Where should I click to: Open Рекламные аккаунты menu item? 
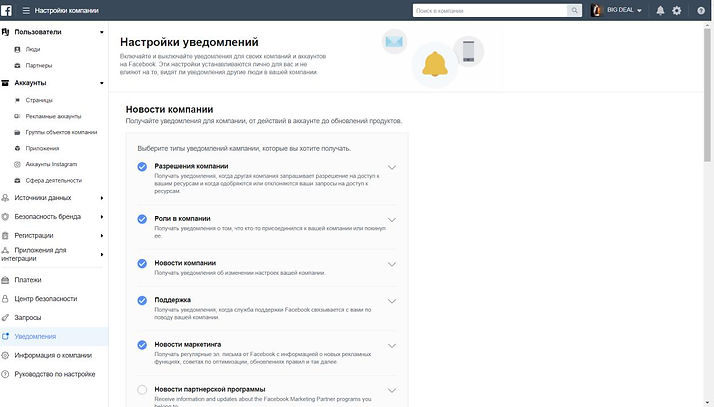tap(53, 117)
